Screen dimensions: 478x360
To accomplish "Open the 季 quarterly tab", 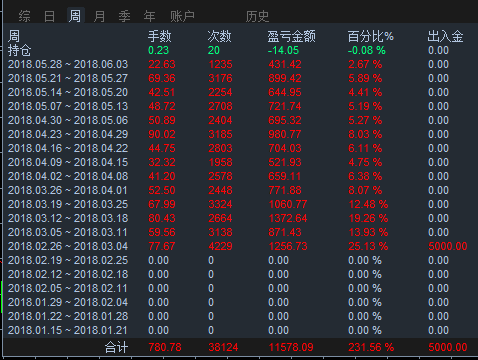I will [124, 16].
